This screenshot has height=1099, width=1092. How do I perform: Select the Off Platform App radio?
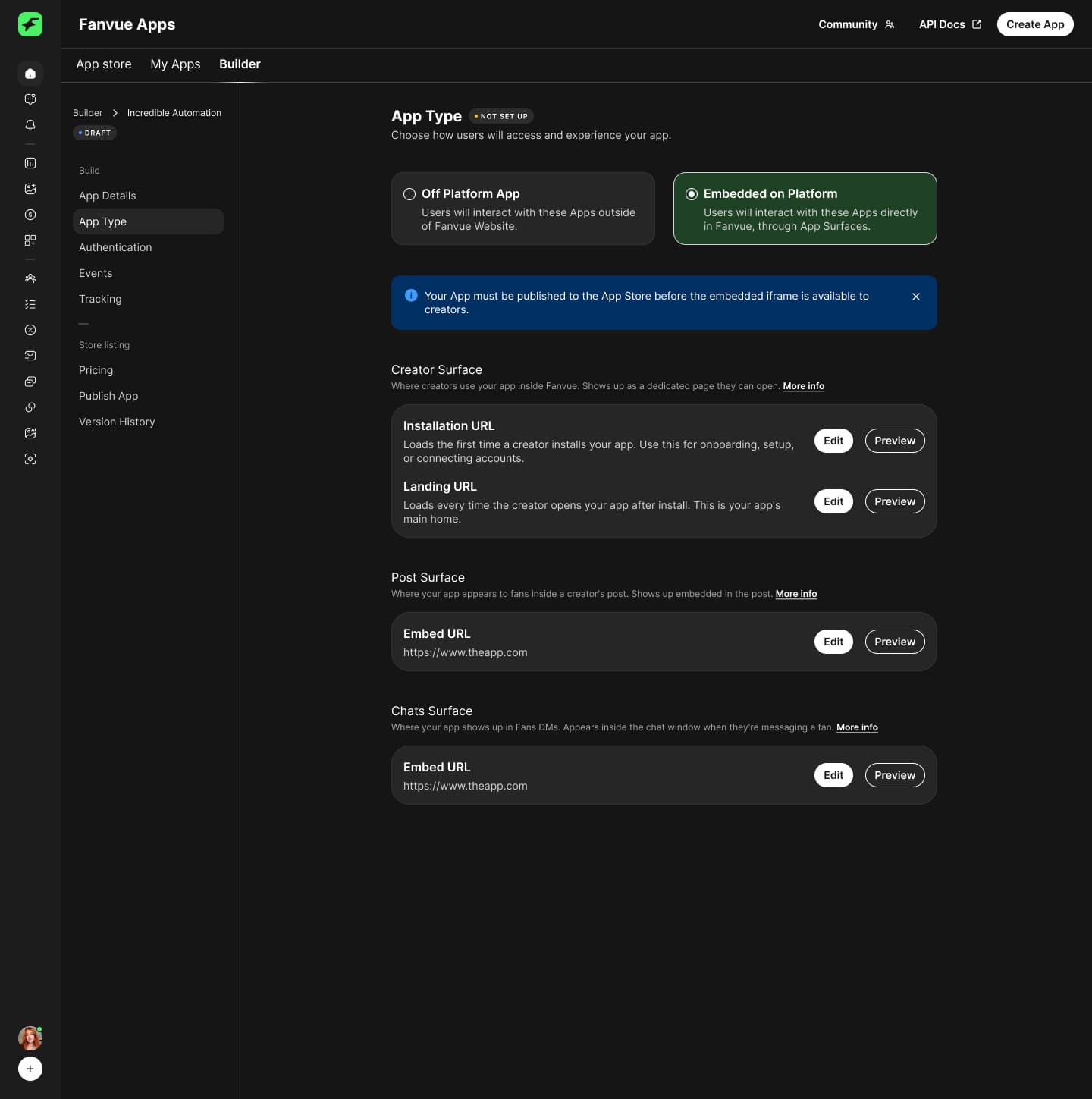pyautogui.click(x=409, y=194)
